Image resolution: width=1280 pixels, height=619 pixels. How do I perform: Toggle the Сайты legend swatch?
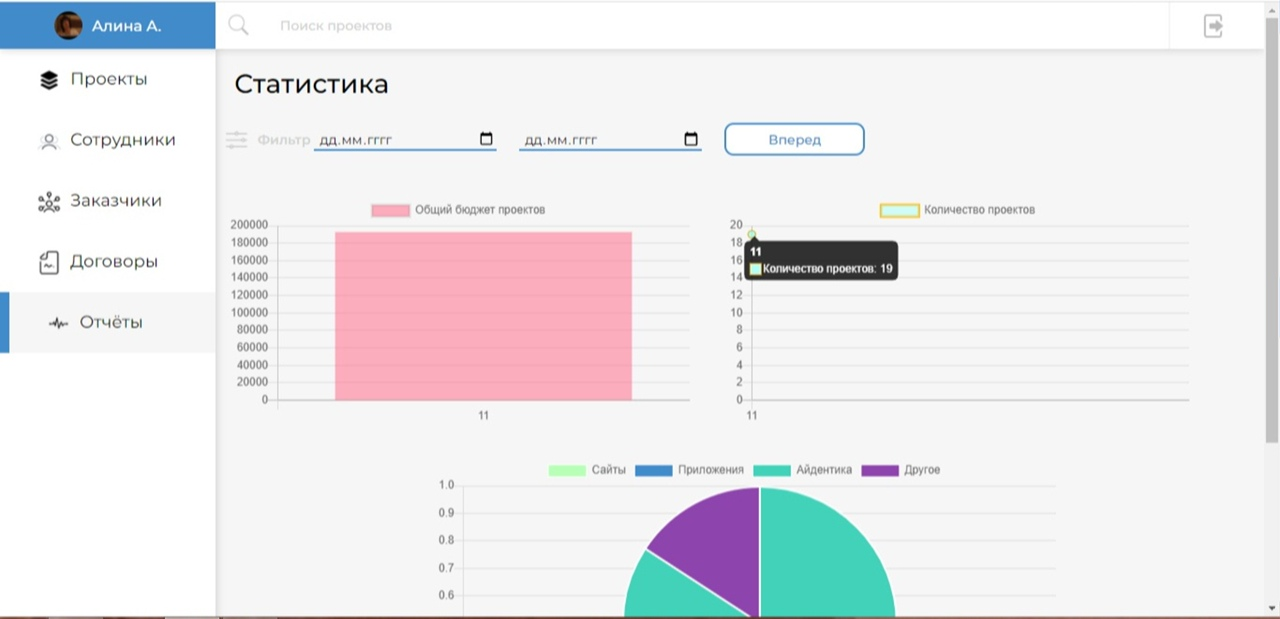point(567,470)
